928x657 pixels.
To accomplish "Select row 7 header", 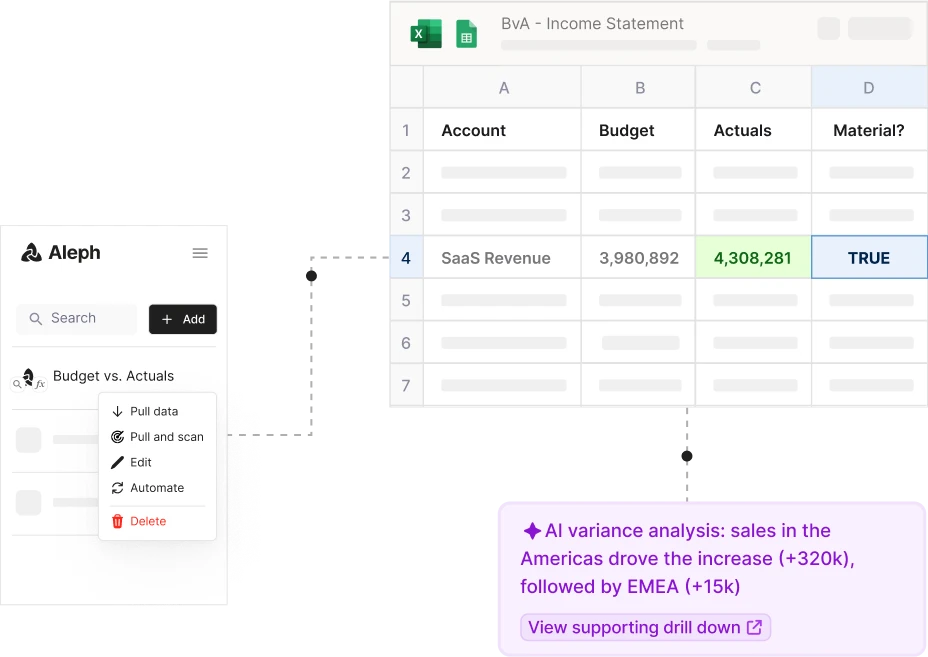I will pos(406,386).
